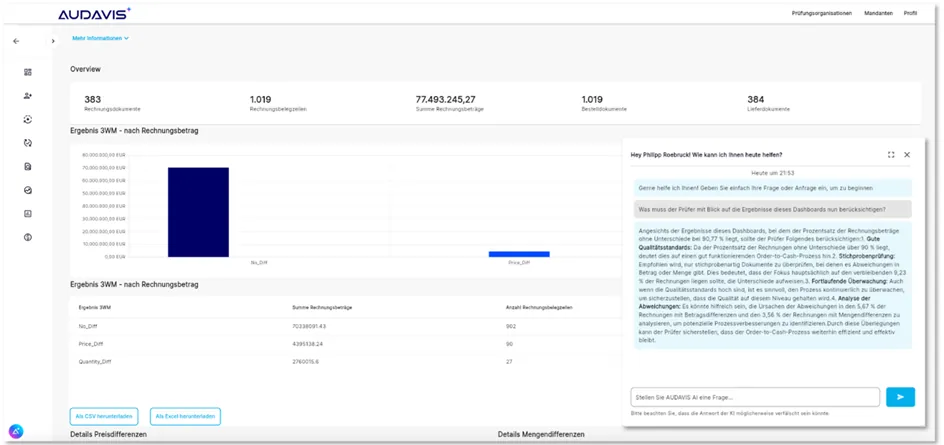Open the document search icon in sidebar
Screen dimensions: 944x445
28,167
